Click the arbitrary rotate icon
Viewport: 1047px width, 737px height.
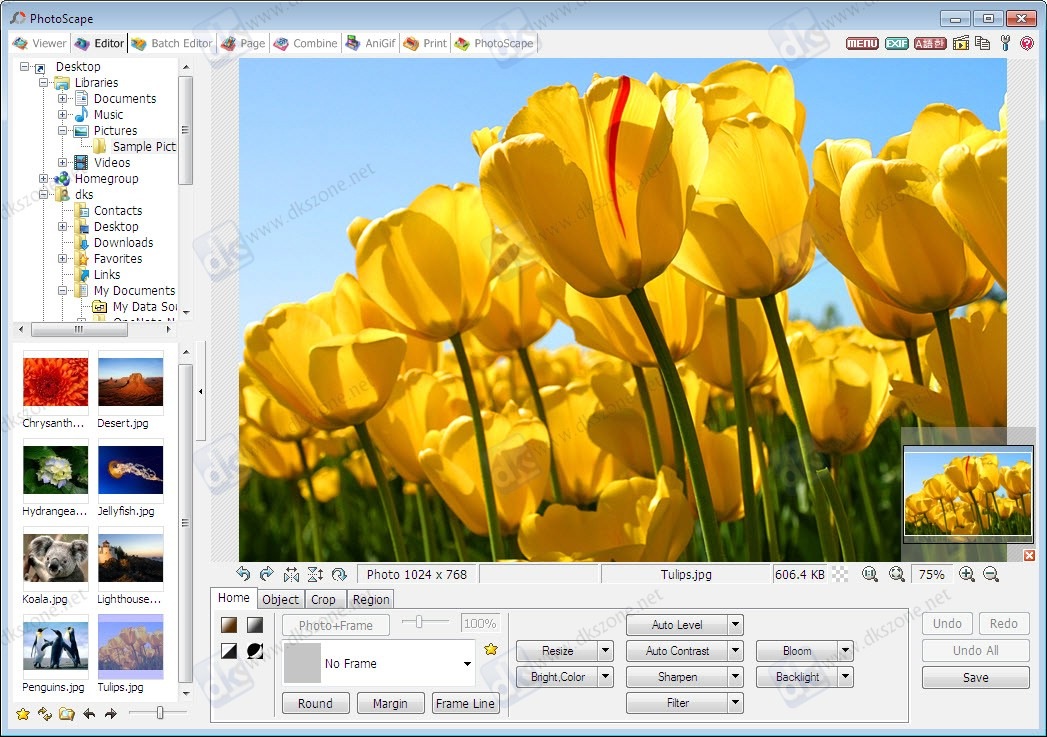point(339,574)
